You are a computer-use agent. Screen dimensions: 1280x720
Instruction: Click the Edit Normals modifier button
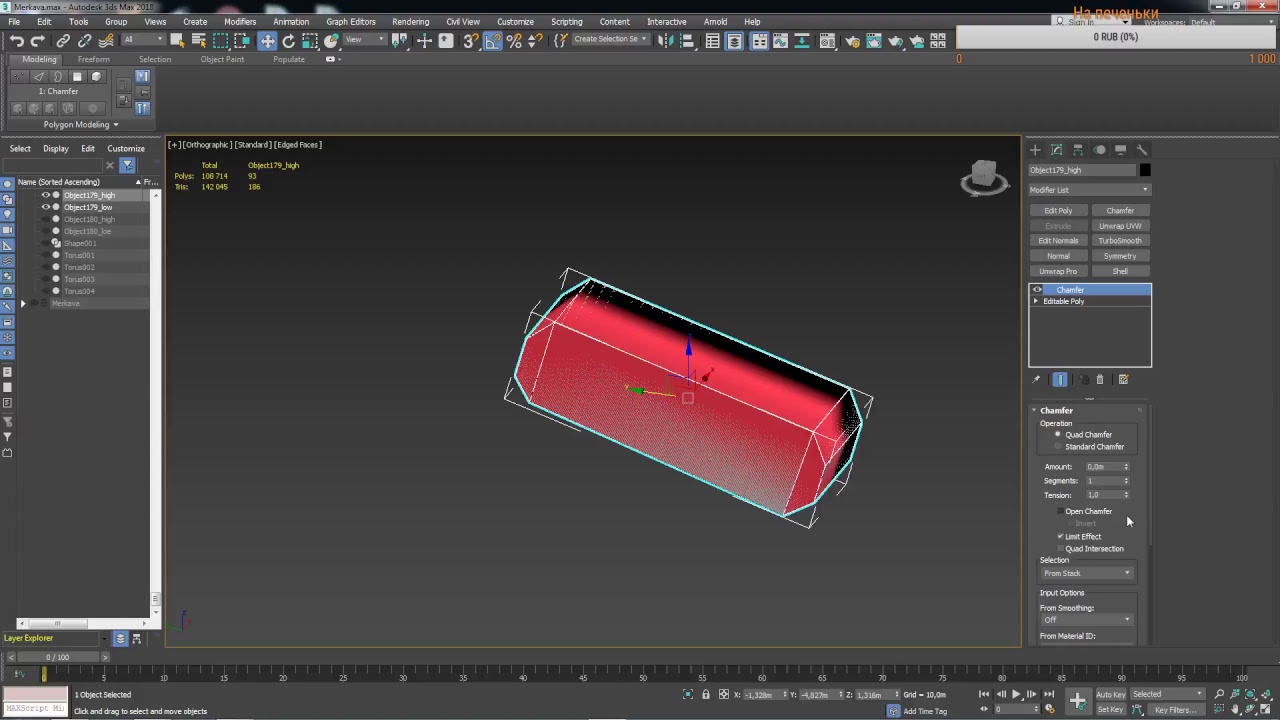[1058, 241]
